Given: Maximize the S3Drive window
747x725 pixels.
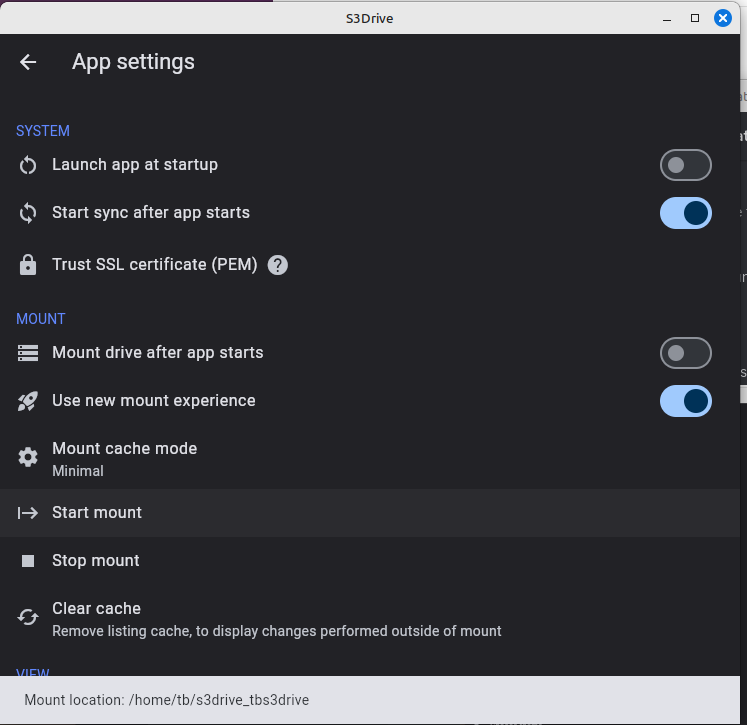Looking at the screenshot, I should (x=695, y=18).
